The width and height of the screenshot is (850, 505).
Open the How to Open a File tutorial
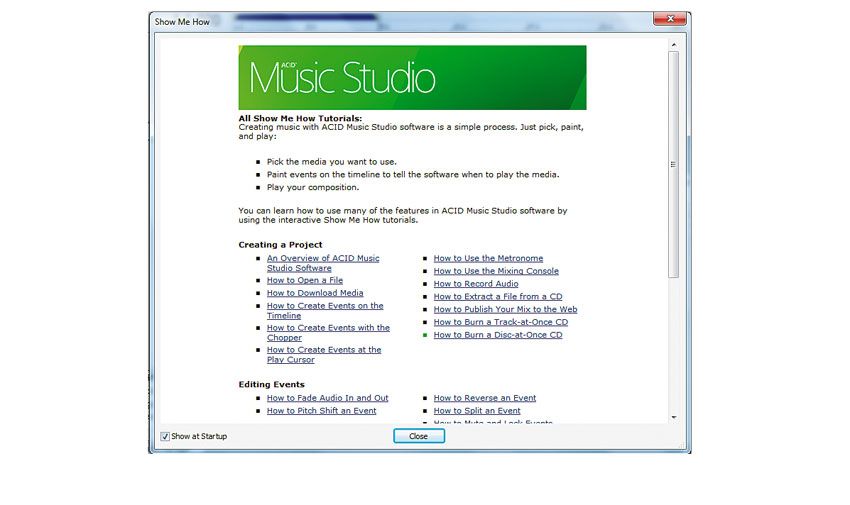click(305, 280)
